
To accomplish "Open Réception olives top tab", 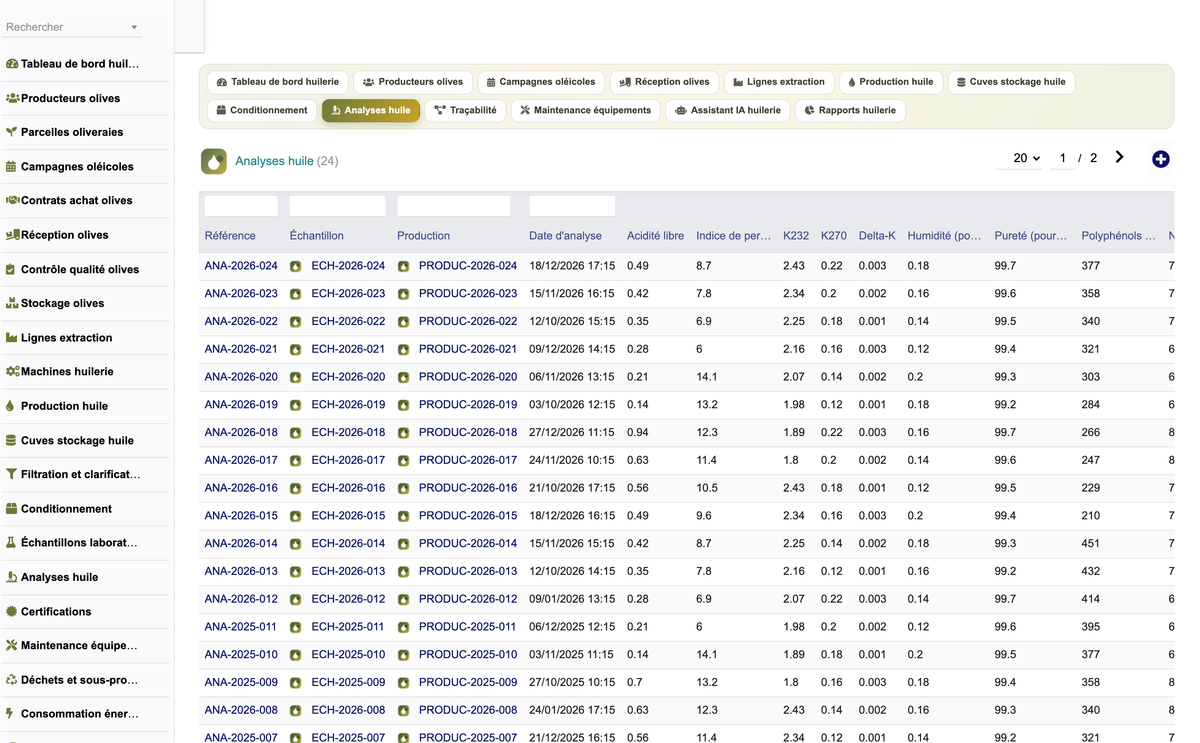I will 664,82.
